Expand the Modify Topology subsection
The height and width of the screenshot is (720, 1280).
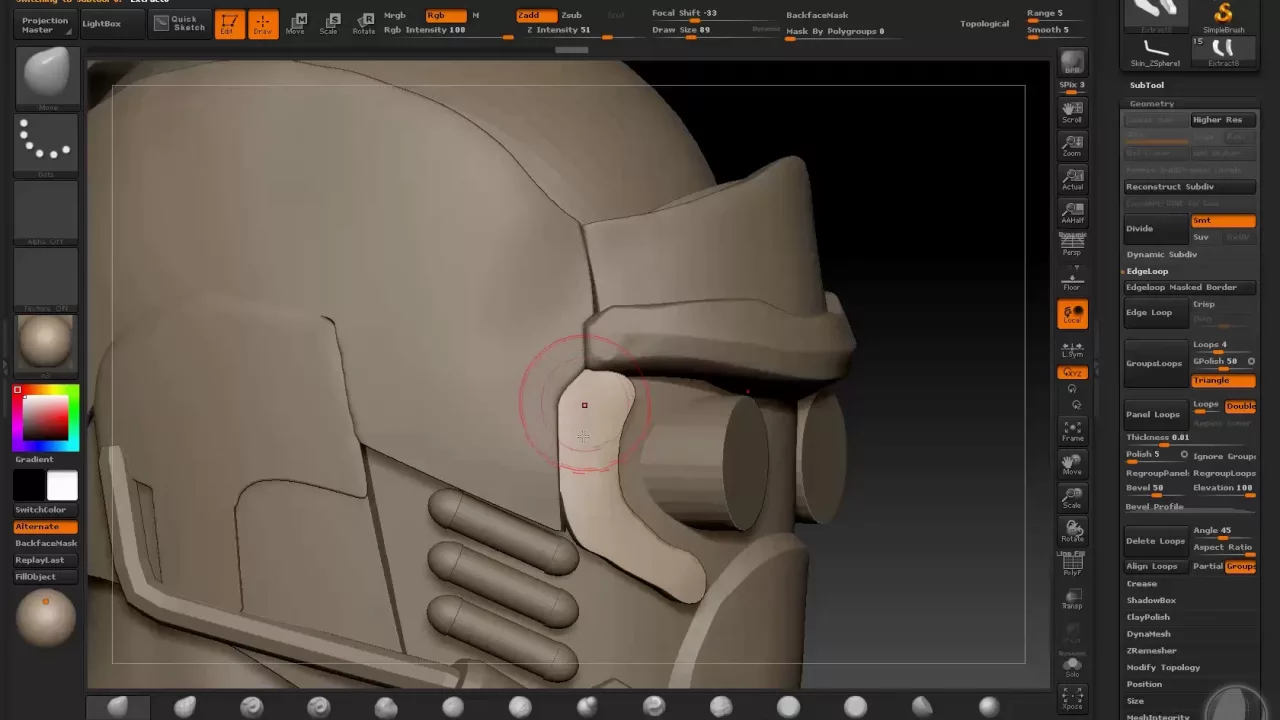(1163, 667)
